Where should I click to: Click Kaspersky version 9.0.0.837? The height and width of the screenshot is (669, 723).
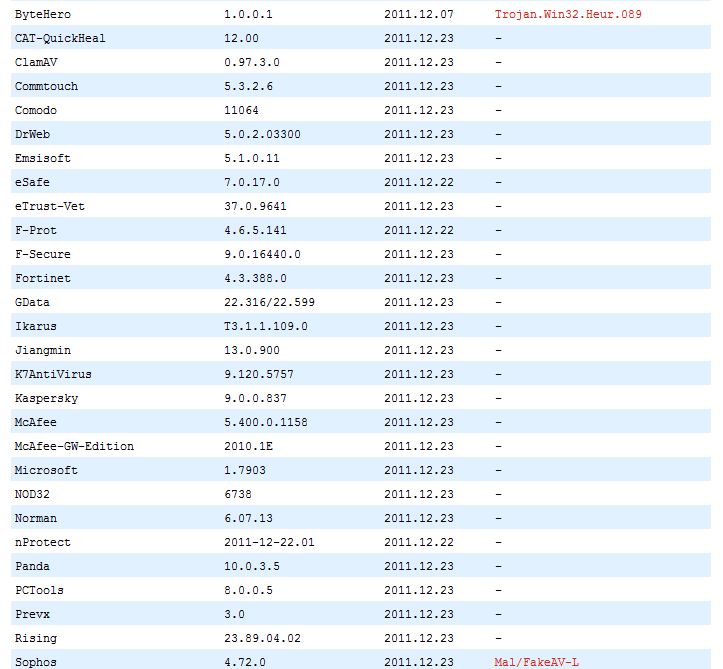point(255,398)
